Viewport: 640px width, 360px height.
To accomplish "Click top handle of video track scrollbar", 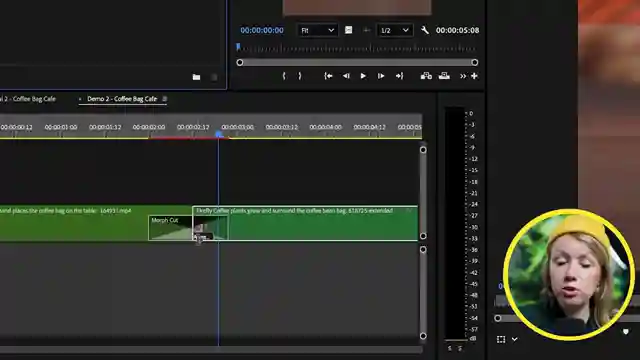I will (x=423, y=150).
